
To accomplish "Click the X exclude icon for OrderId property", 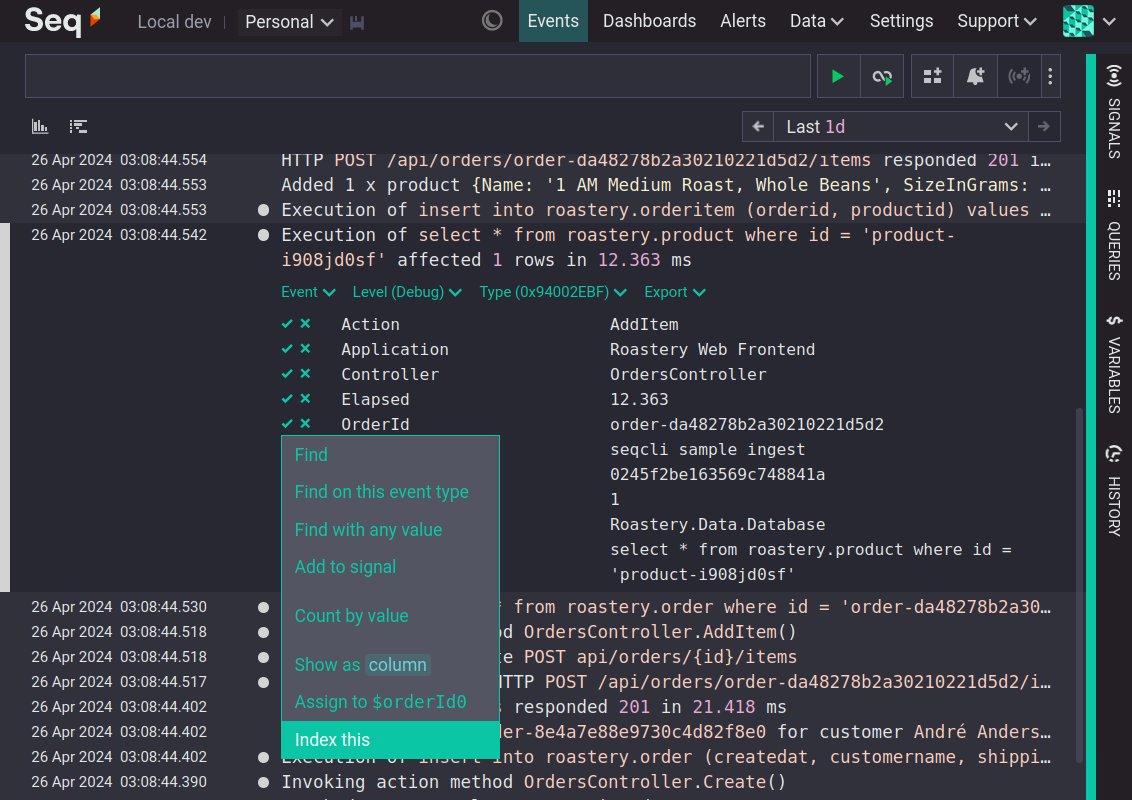I will click(x=305, y=423).
